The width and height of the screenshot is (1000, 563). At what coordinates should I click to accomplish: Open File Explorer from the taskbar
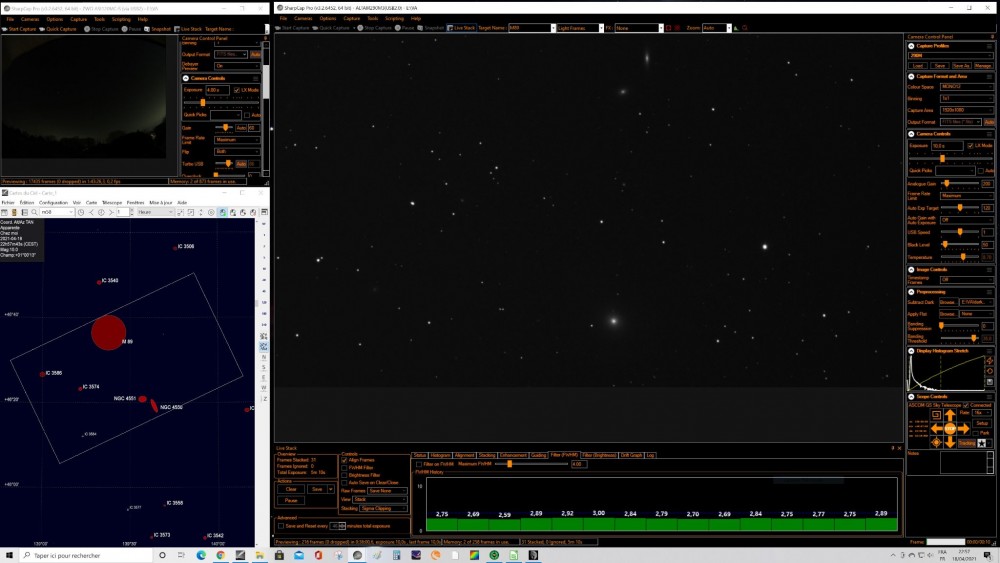click(260, 555)
